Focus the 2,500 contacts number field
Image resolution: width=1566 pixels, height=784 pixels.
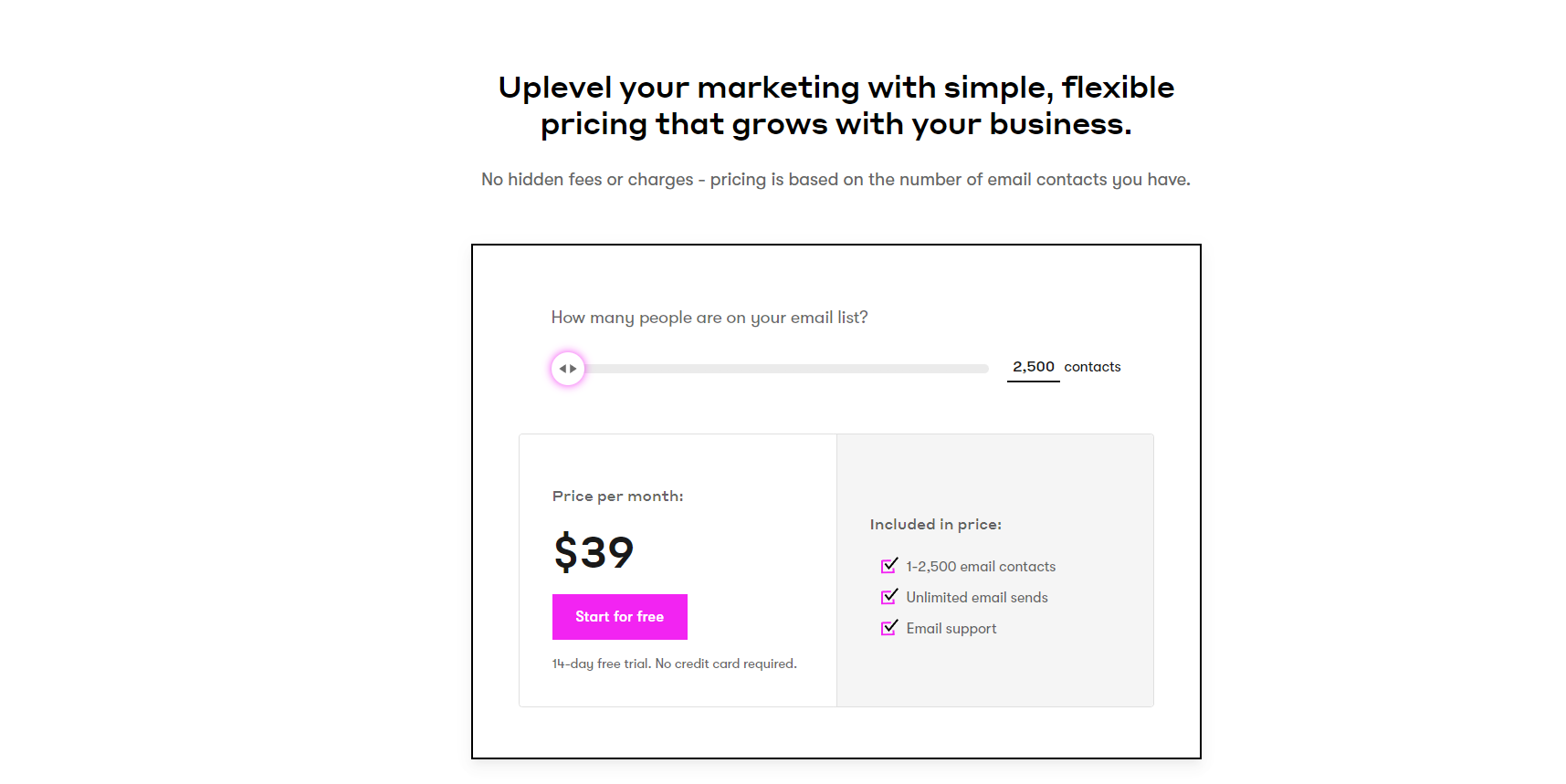tap(1033, 367)
